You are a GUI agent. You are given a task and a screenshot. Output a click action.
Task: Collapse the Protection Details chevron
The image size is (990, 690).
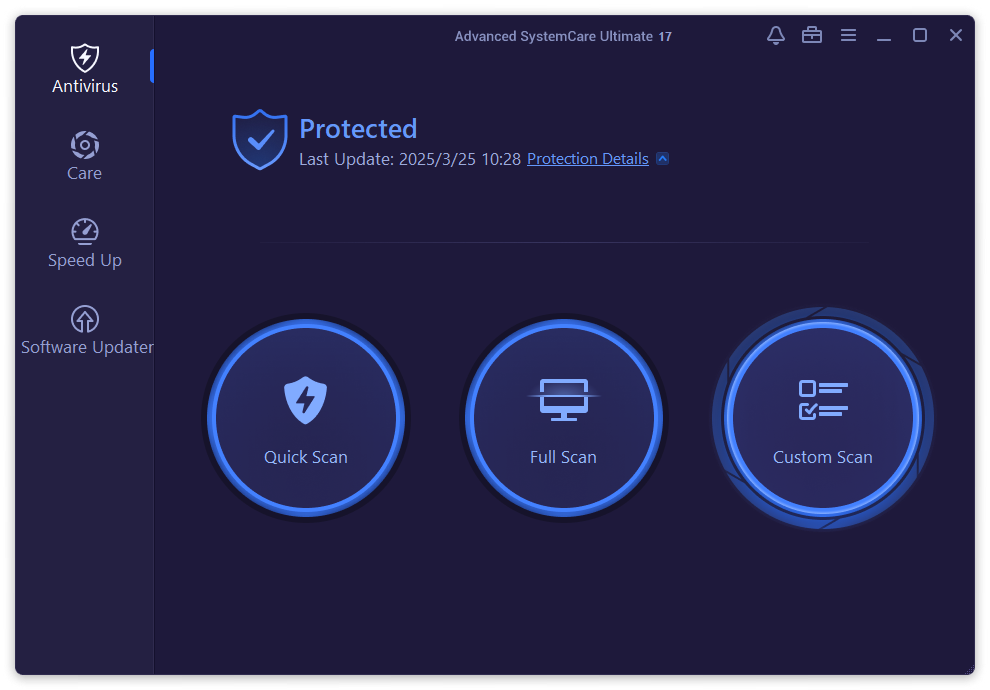662,158
